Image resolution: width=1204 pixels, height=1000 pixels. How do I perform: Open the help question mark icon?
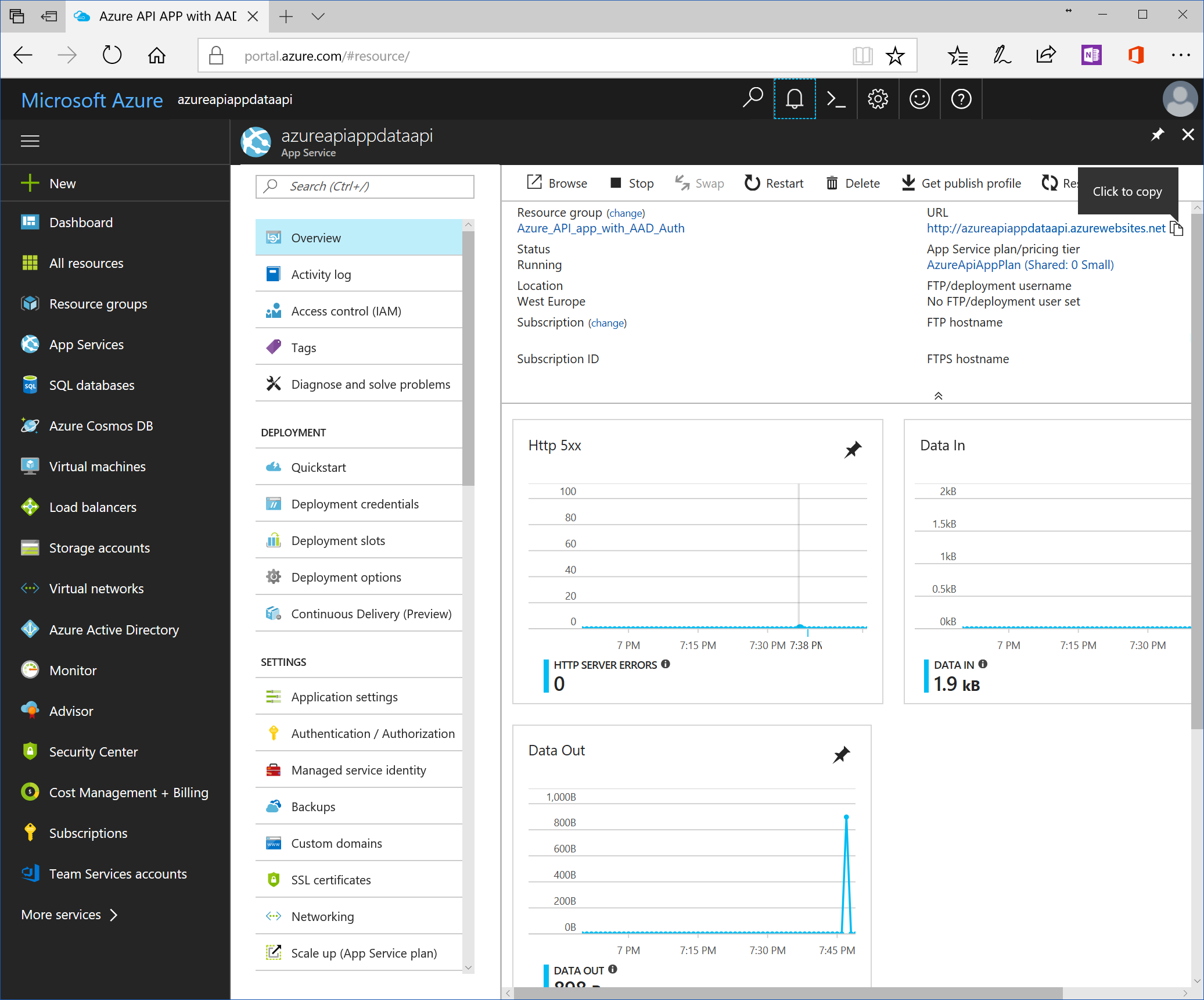(x=961, y=99)
